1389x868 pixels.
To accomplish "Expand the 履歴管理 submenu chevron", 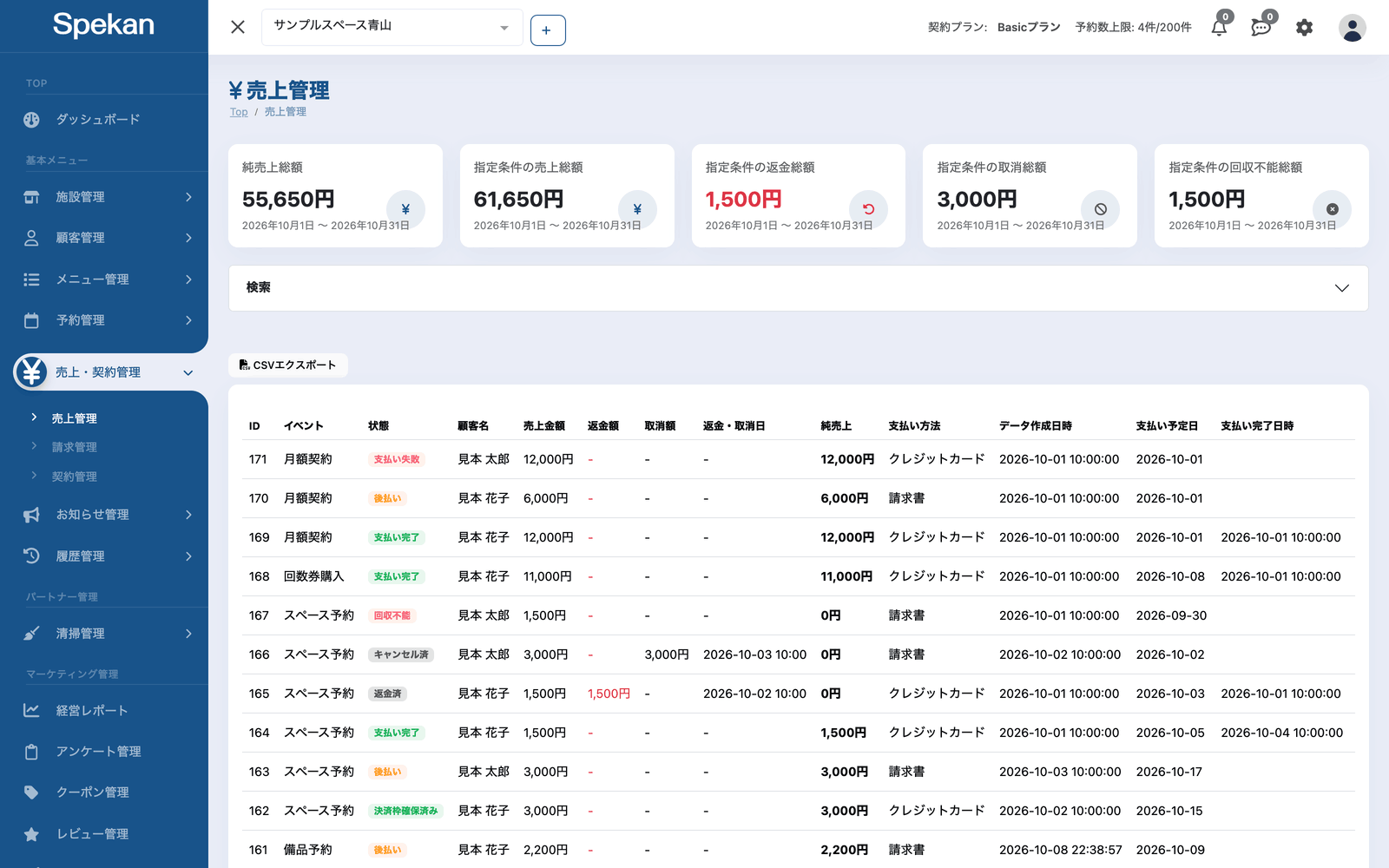I will (188, 556).
